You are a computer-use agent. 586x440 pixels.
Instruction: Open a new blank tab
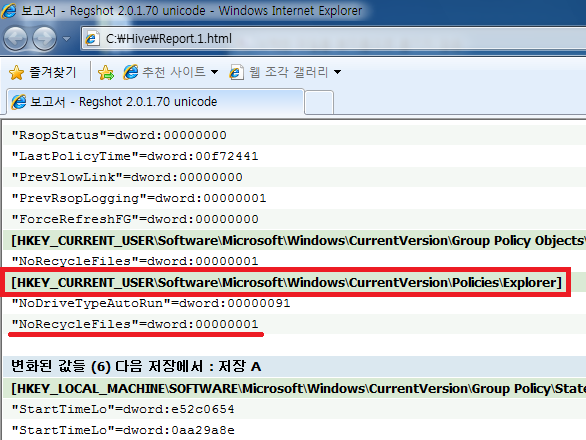(319, 102)
